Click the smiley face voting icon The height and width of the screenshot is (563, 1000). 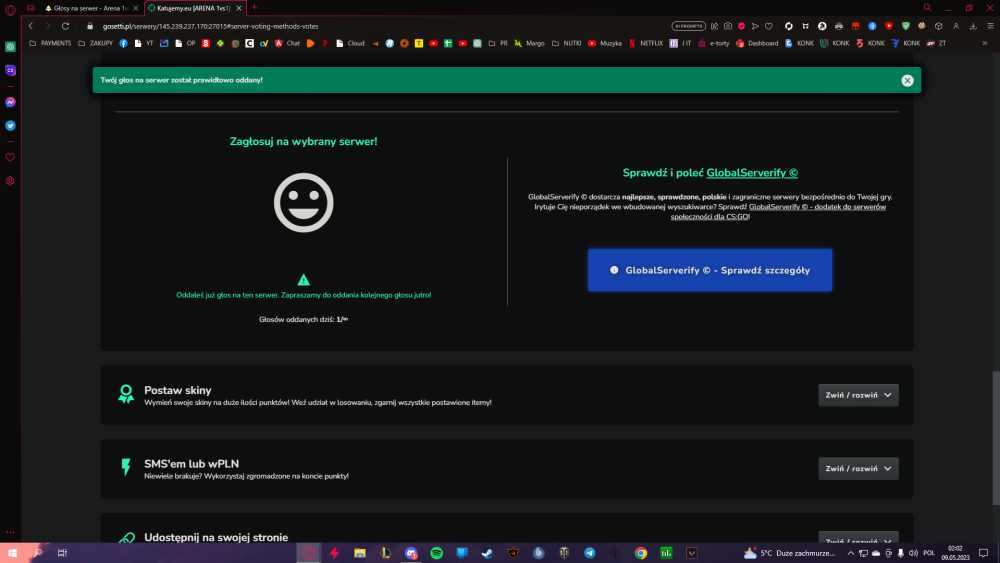coord(304,203)
